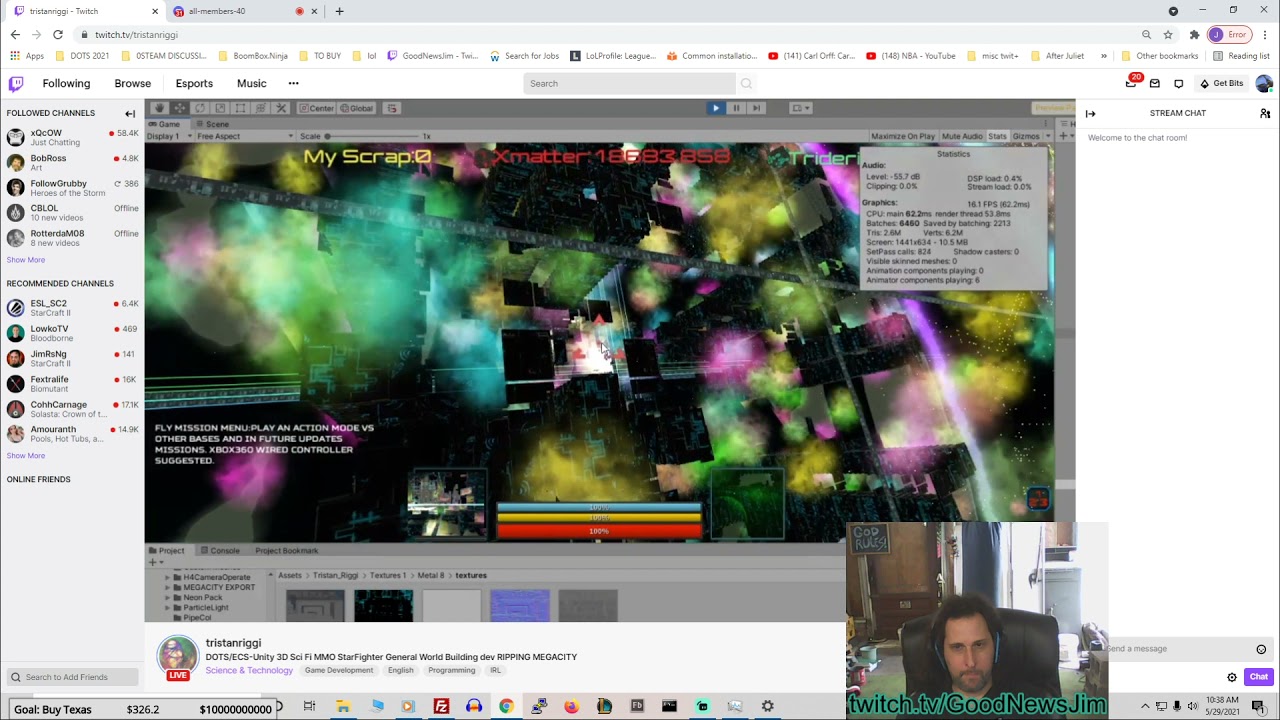Select the Project tab

tap(166, 551)
